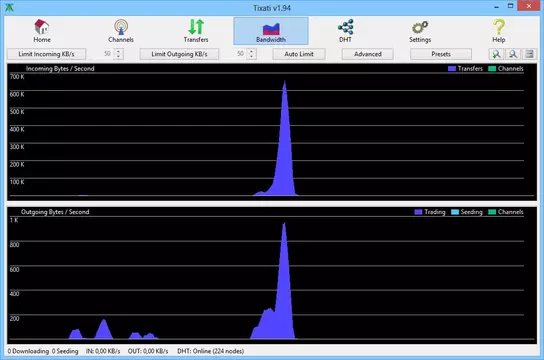Click the graph layout icon beside magnifiers
The height and width of the screenshot is (360, 544).
coord(529,54)
